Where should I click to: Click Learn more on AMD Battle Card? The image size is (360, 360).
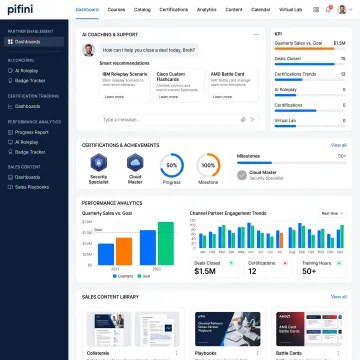point(222,97)
